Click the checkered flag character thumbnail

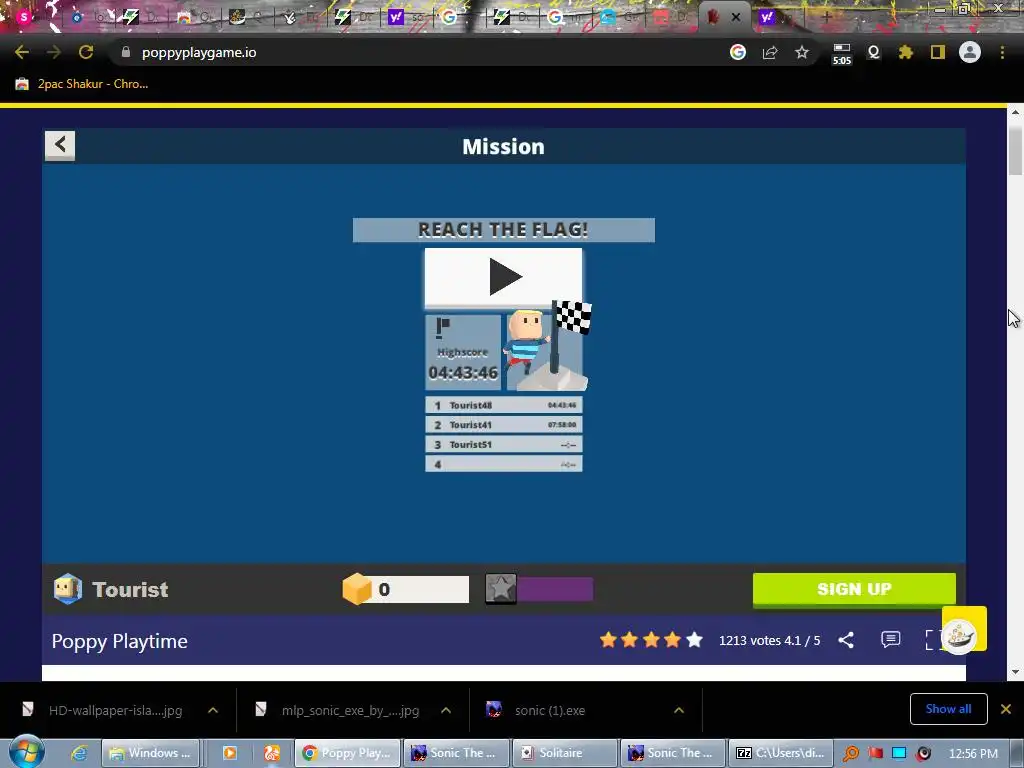548,346
